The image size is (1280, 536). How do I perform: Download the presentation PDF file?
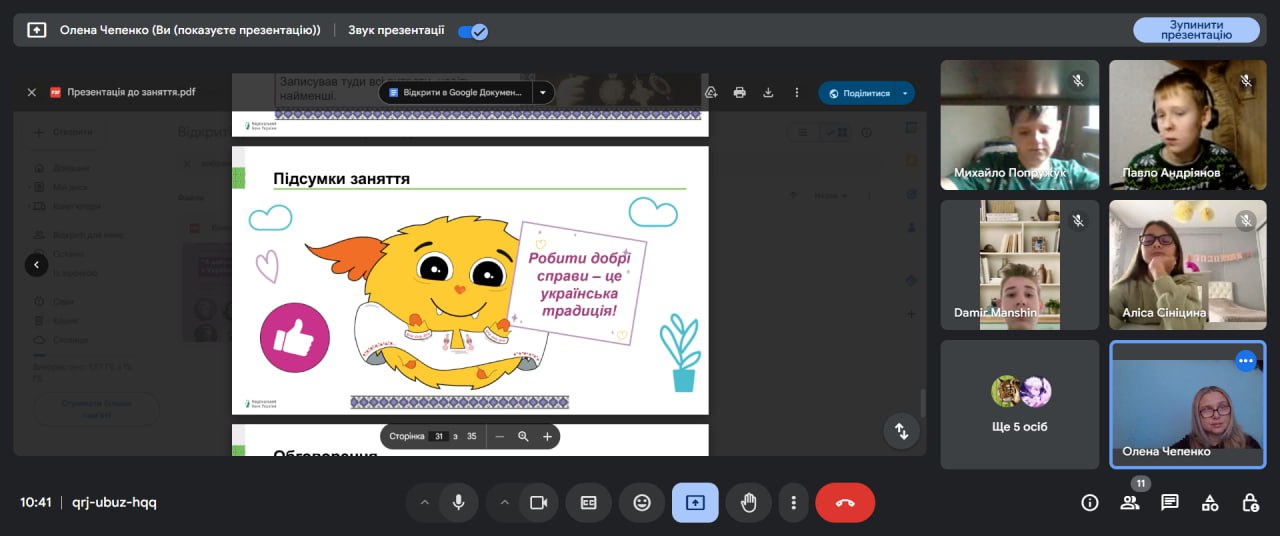(x=768, y=92)
